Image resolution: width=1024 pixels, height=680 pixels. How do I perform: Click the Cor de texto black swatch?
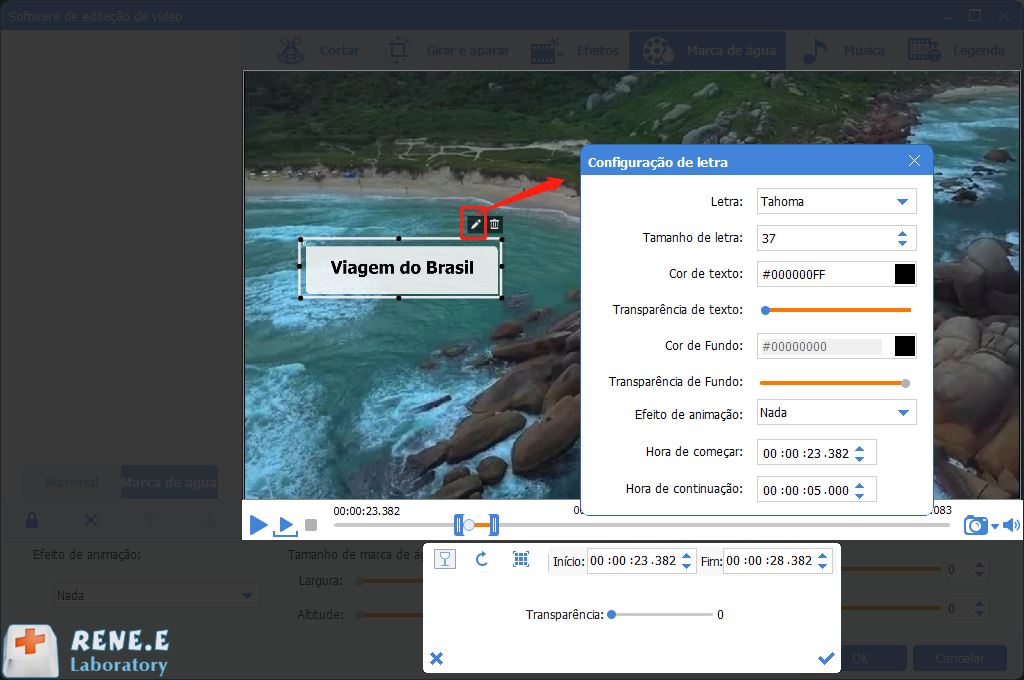904,274
